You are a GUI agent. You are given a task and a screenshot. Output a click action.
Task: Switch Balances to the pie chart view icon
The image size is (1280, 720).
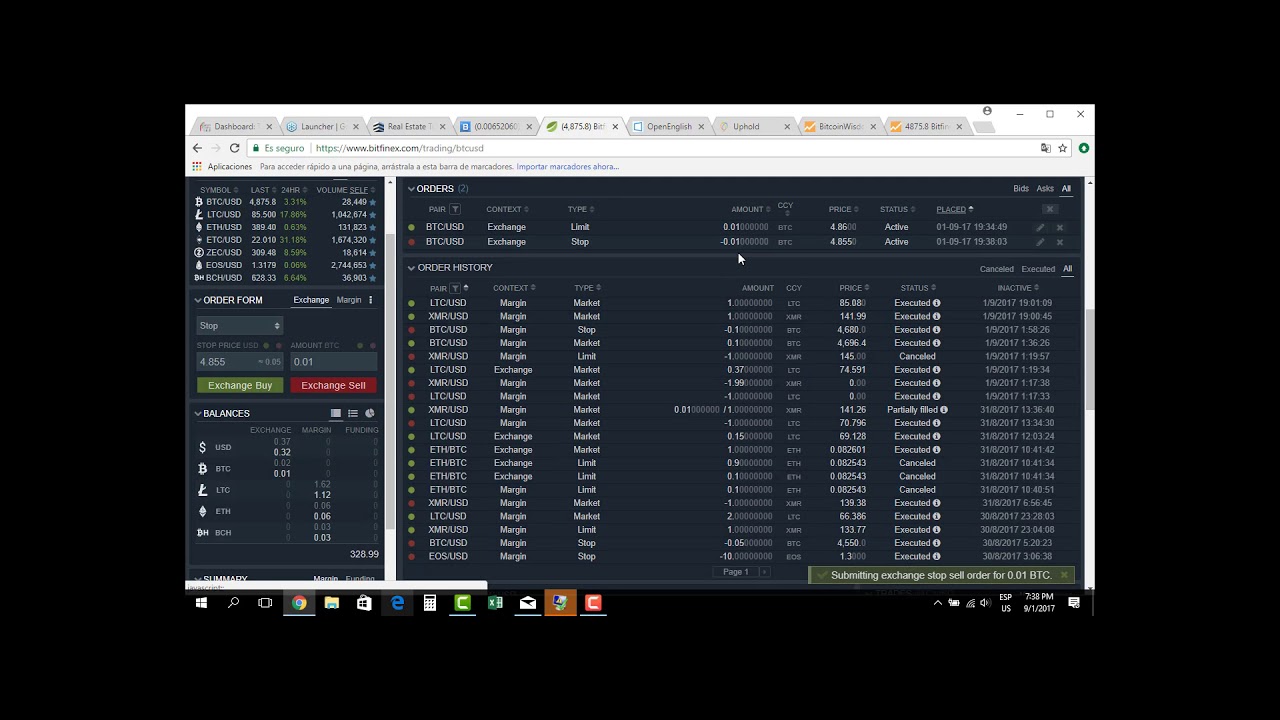[x=369, y=413]
